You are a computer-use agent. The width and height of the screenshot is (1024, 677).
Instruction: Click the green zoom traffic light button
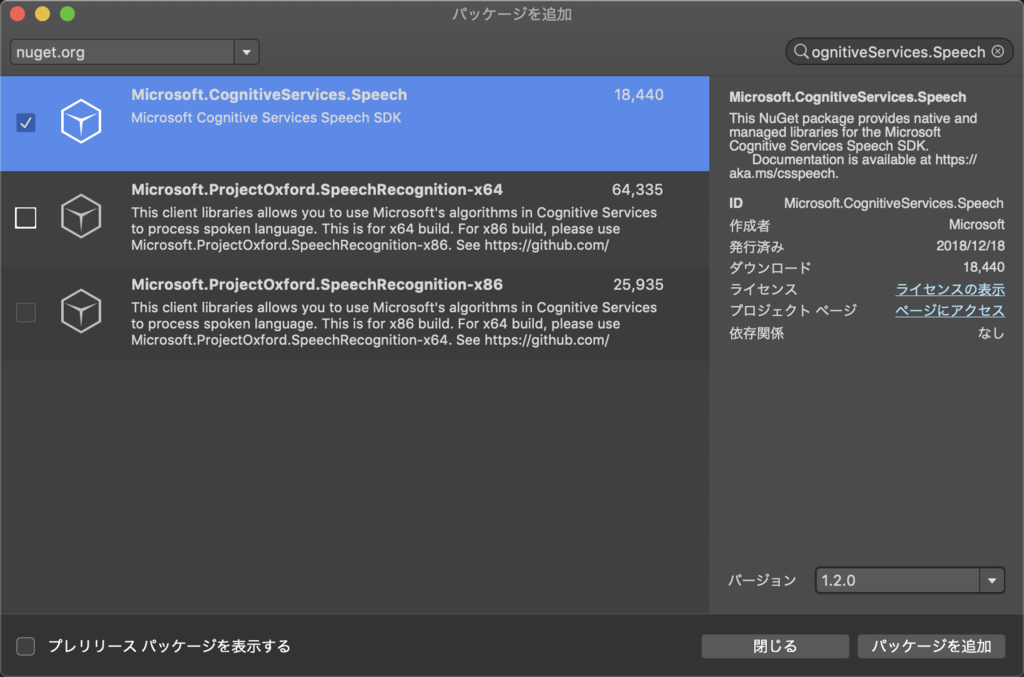point(66,15)
